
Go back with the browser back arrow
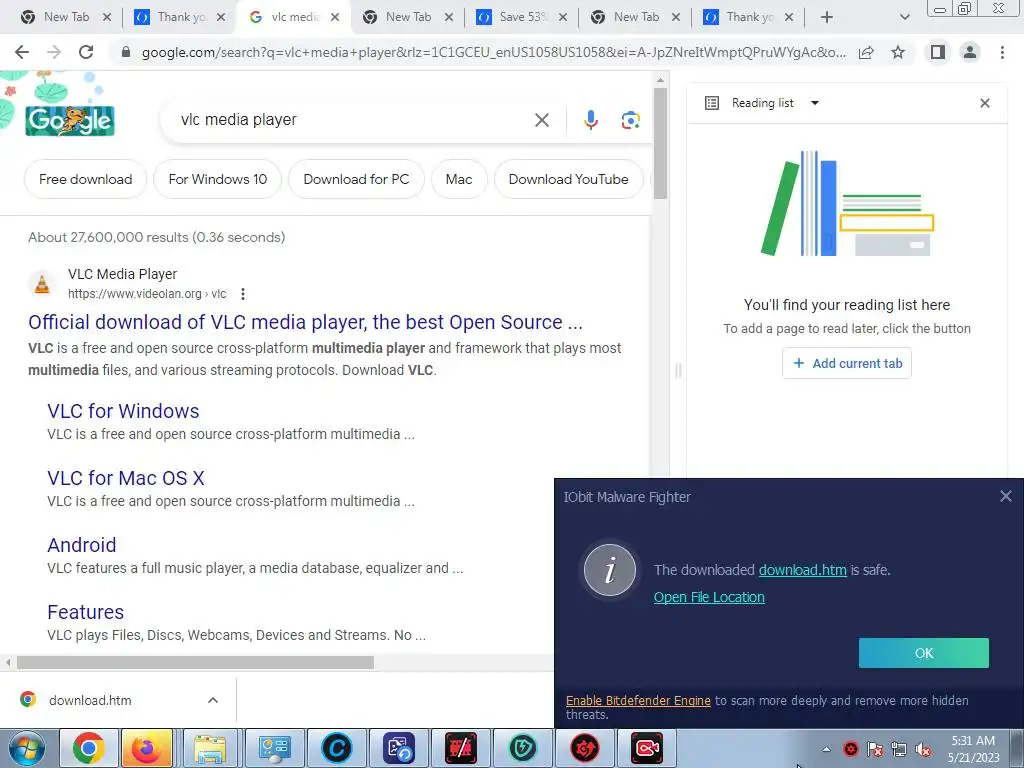pyautogui.click(x=22, y=52)
